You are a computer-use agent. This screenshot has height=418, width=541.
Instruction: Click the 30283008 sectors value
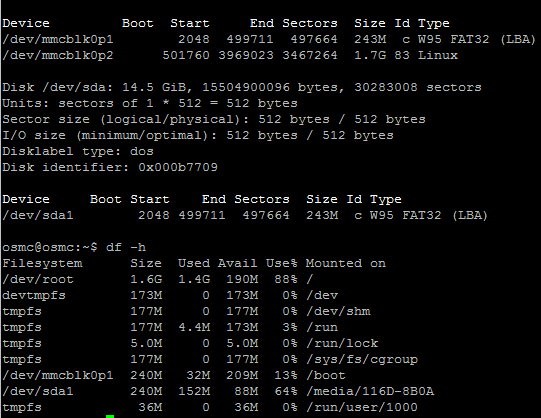(x=386, y=87)
